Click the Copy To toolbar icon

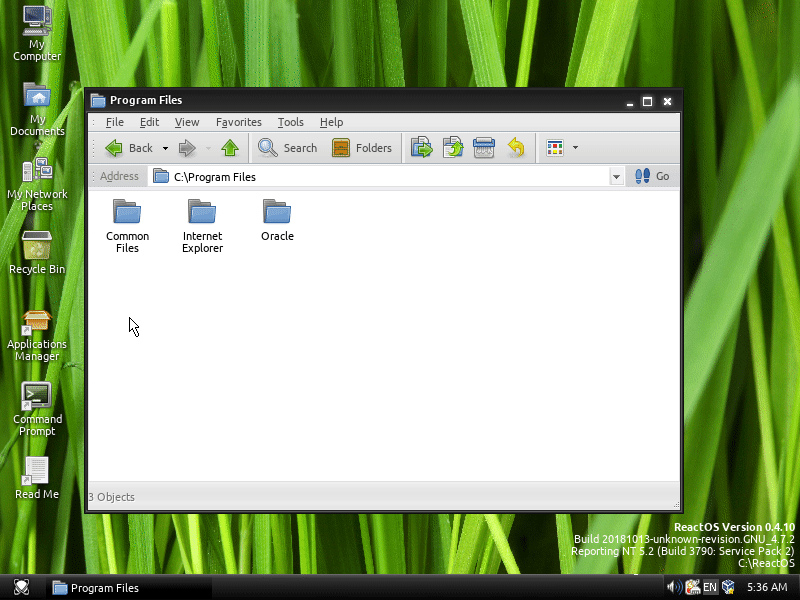click(453, 148)
